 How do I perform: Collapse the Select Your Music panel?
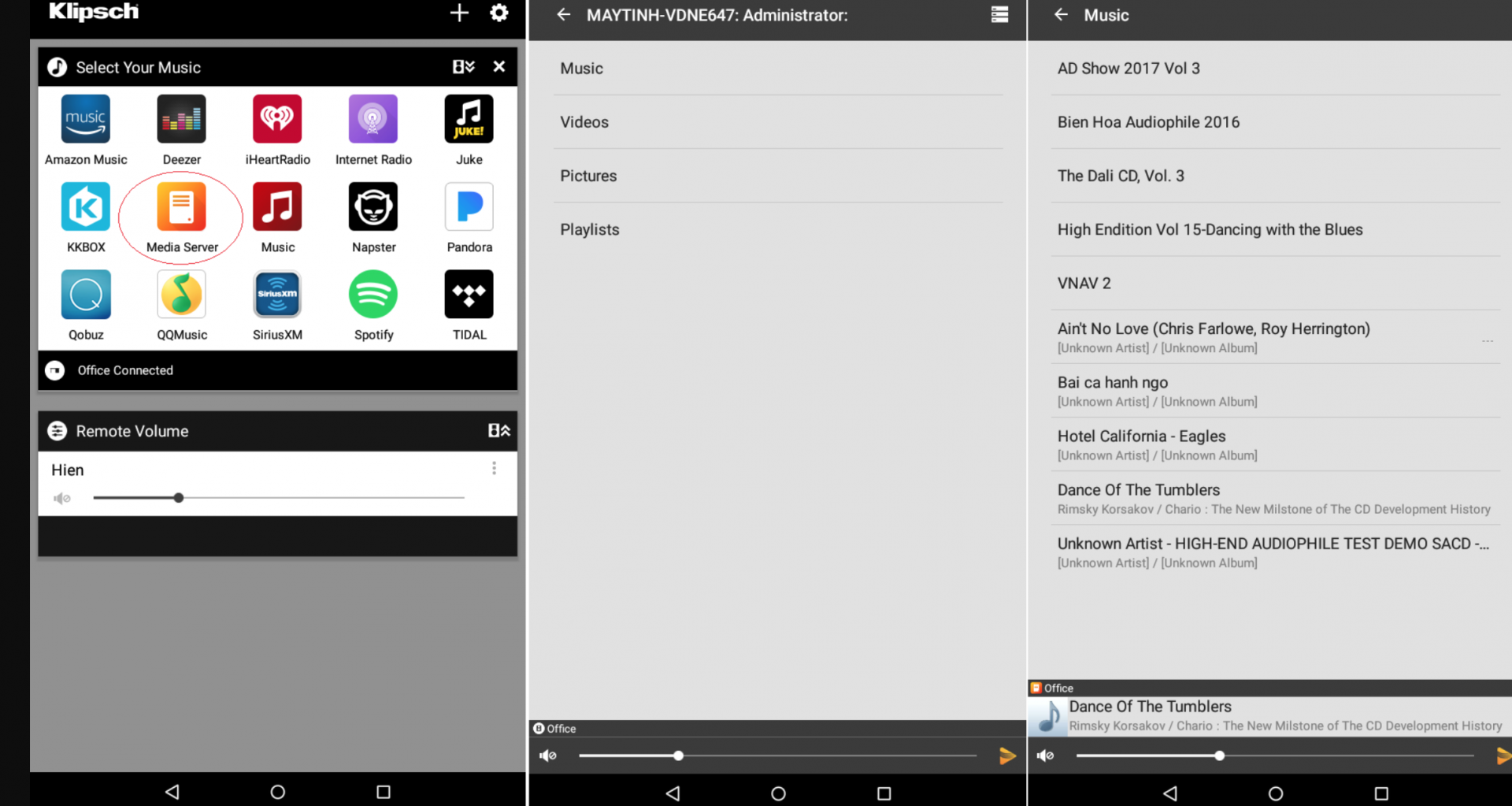(x=464, y=67)
